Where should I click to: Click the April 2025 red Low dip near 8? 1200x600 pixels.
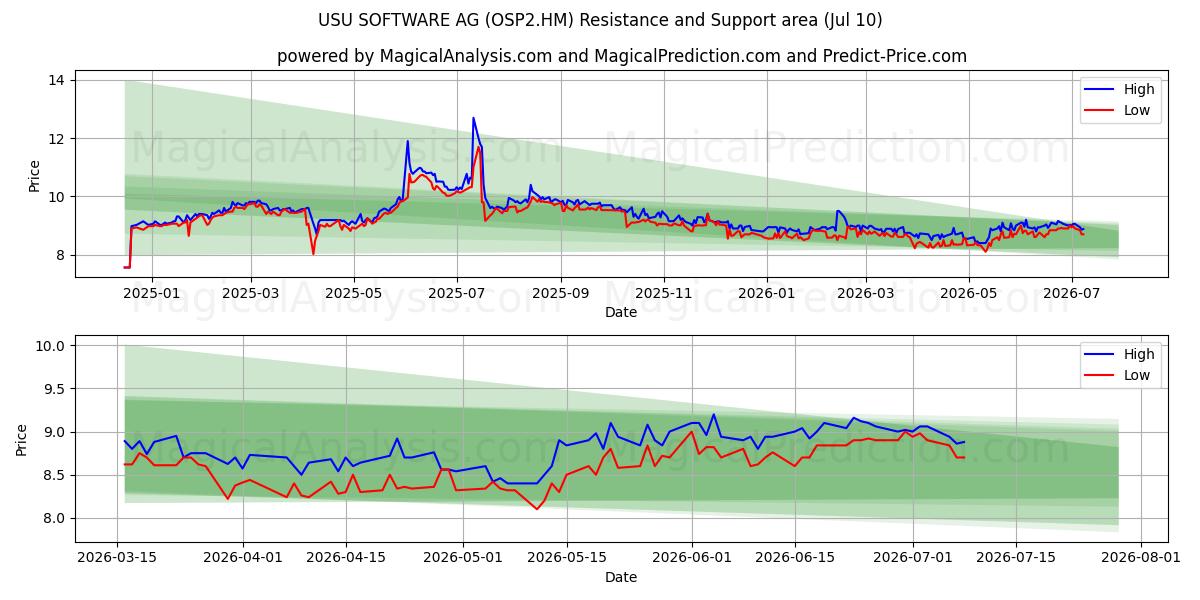313,253
